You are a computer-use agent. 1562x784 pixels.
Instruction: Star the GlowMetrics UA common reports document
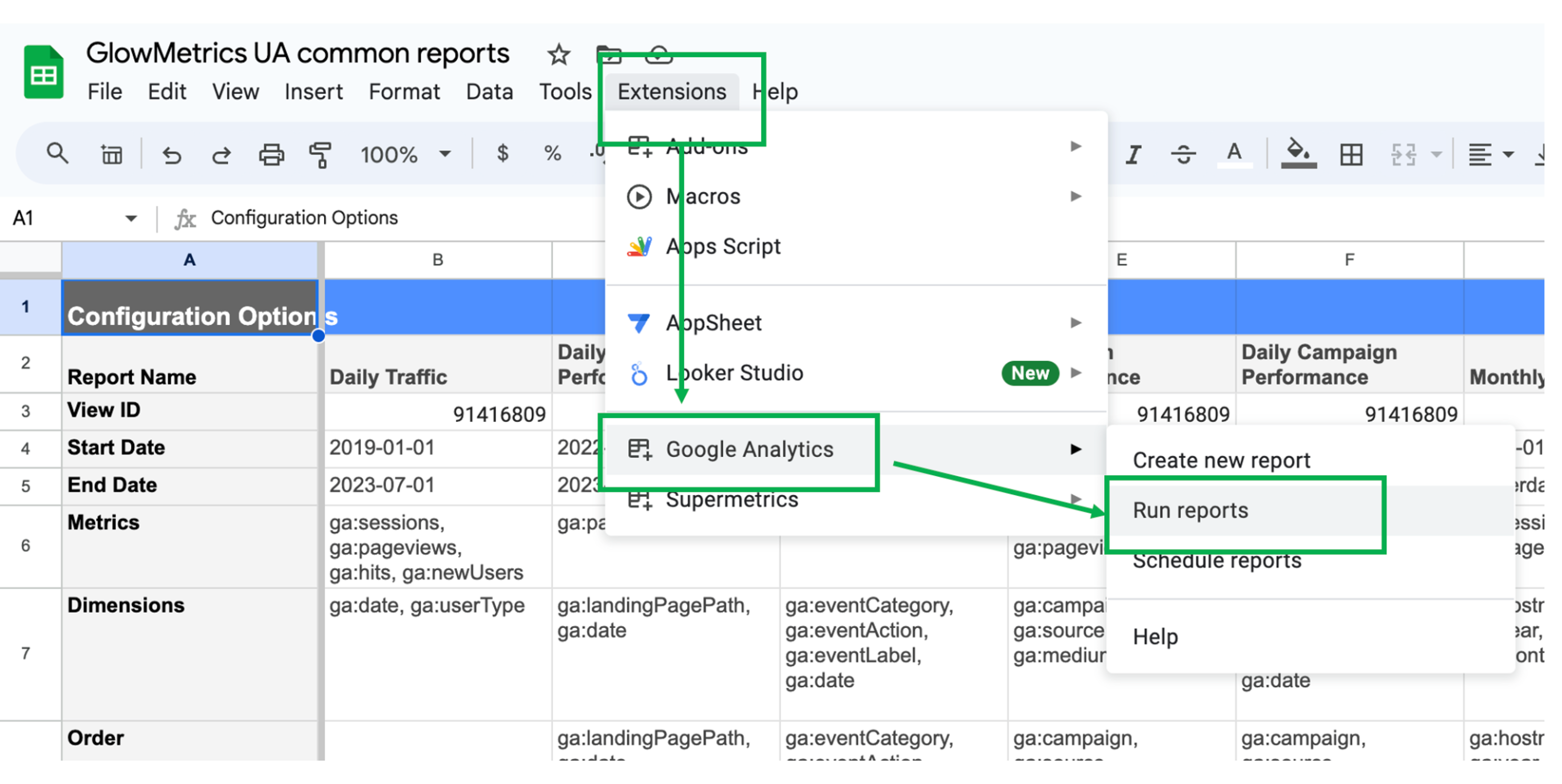558,55
